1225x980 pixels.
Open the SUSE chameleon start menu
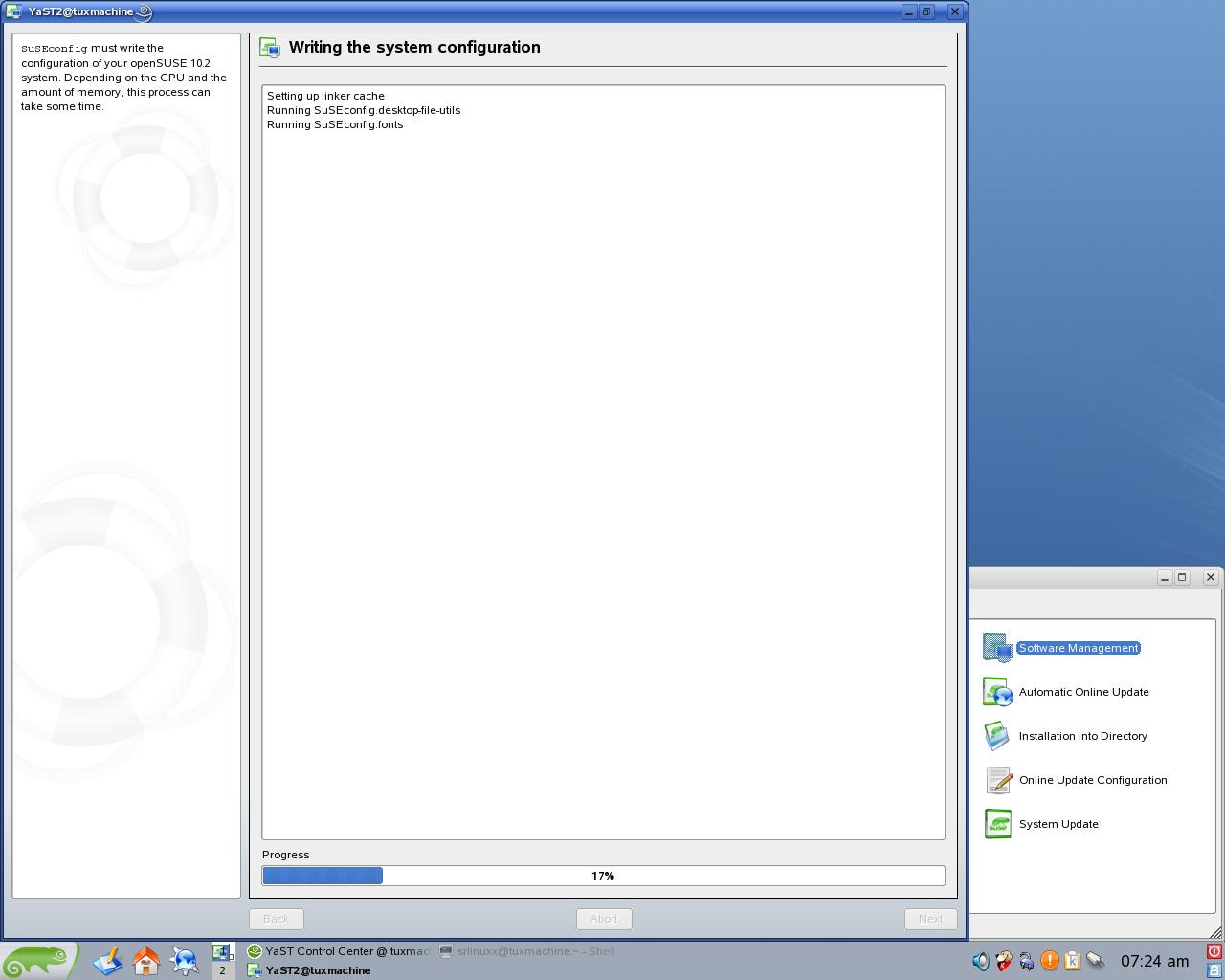[38, 960]
